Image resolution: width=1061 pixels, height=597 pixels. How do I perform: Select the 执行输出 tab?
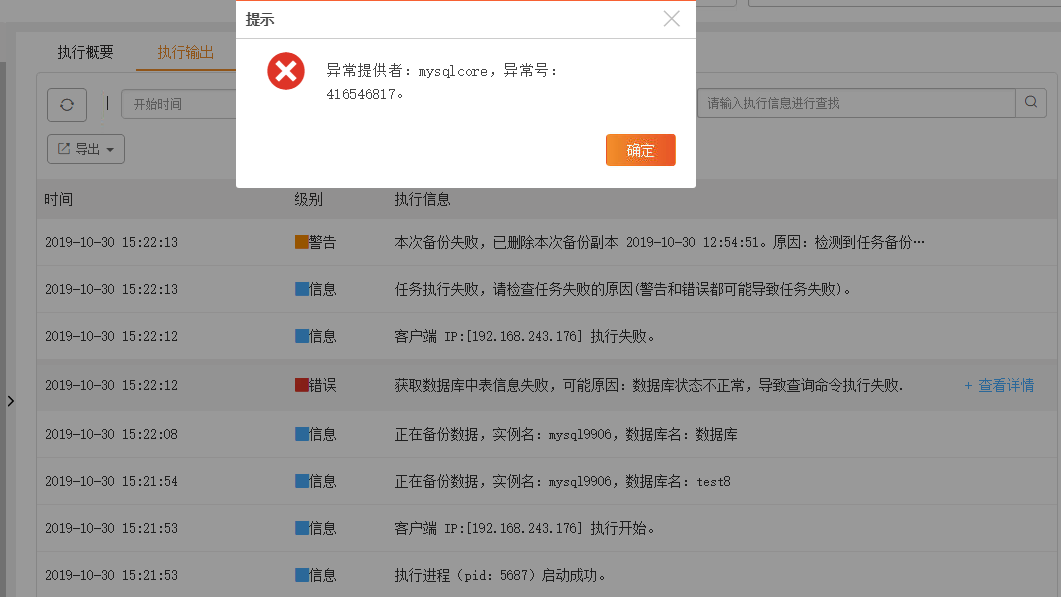185,52
